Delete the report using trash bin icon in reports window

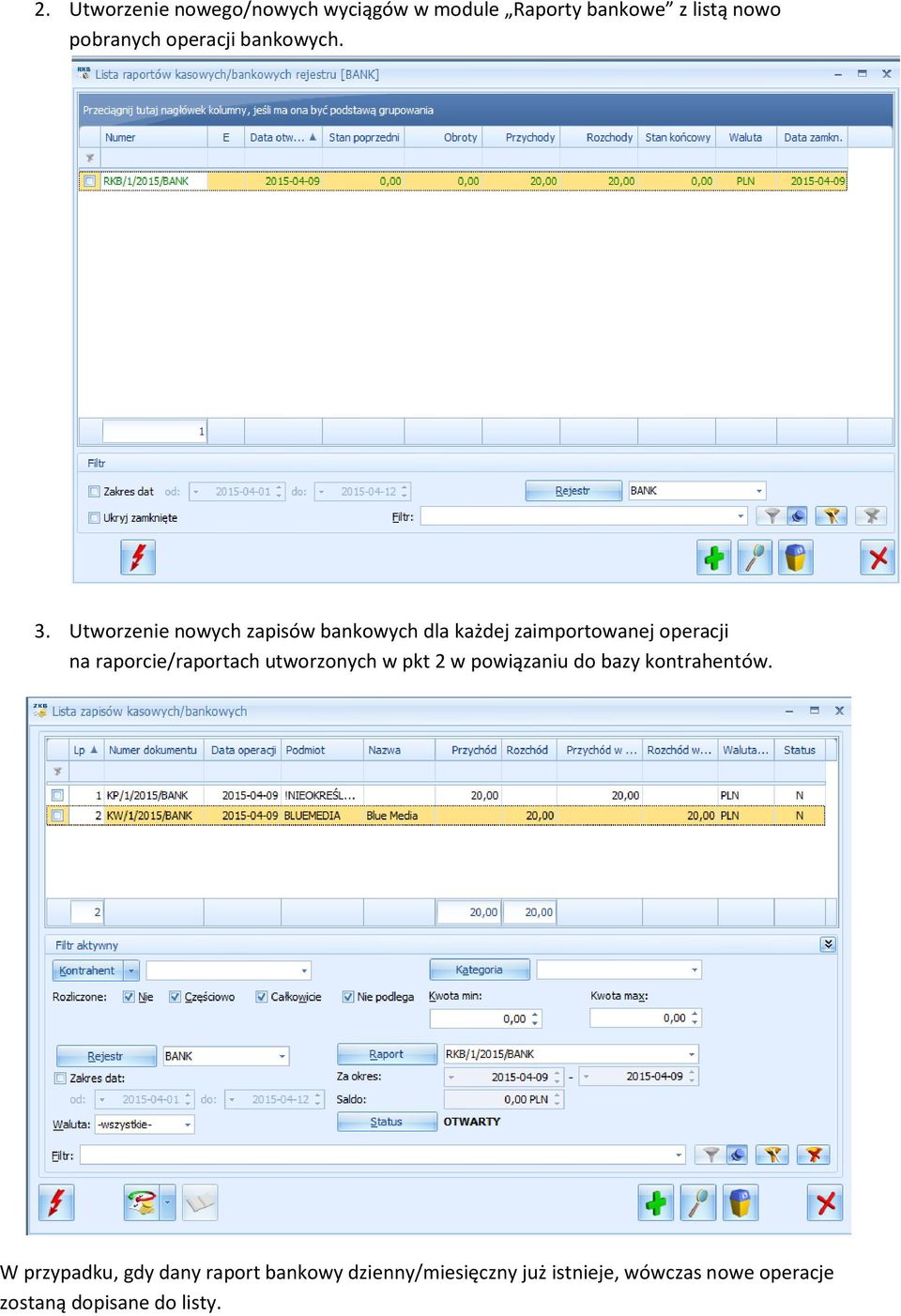pos(795,558)
